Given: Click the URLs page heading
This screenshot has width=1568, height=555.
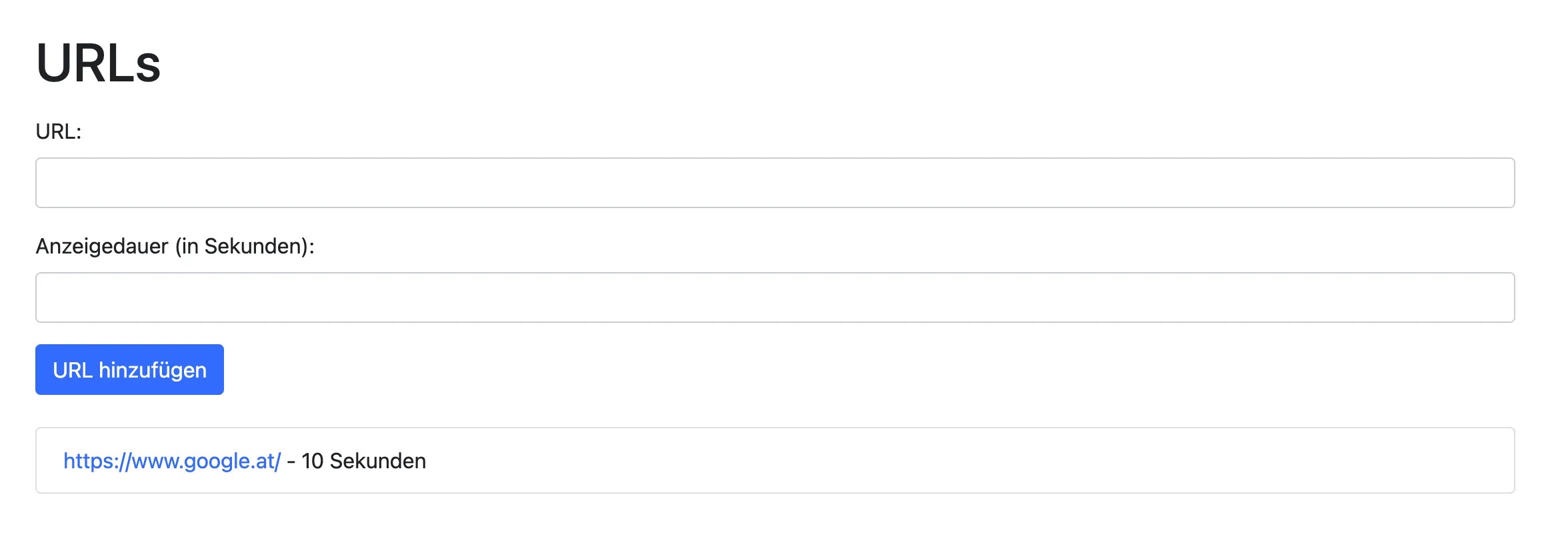Looking at the screenshot, I should click(x=99, y=63).
